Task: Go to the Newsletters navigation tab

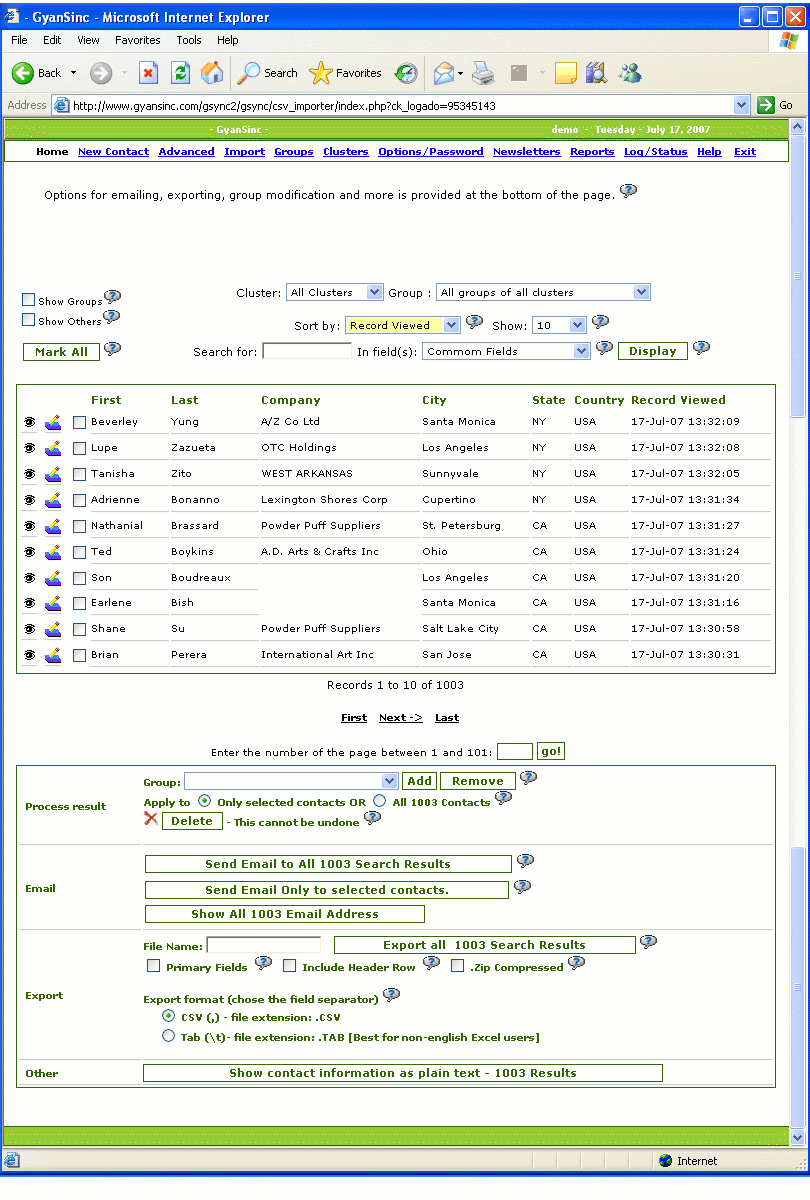Action: 526,152
